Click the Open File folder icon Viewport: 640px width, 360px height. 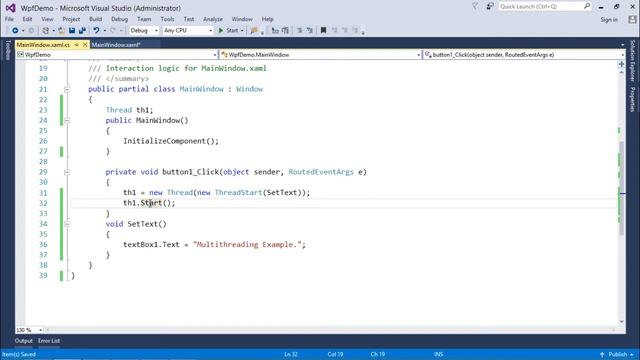pyautogui.click(x=62, y=31)
